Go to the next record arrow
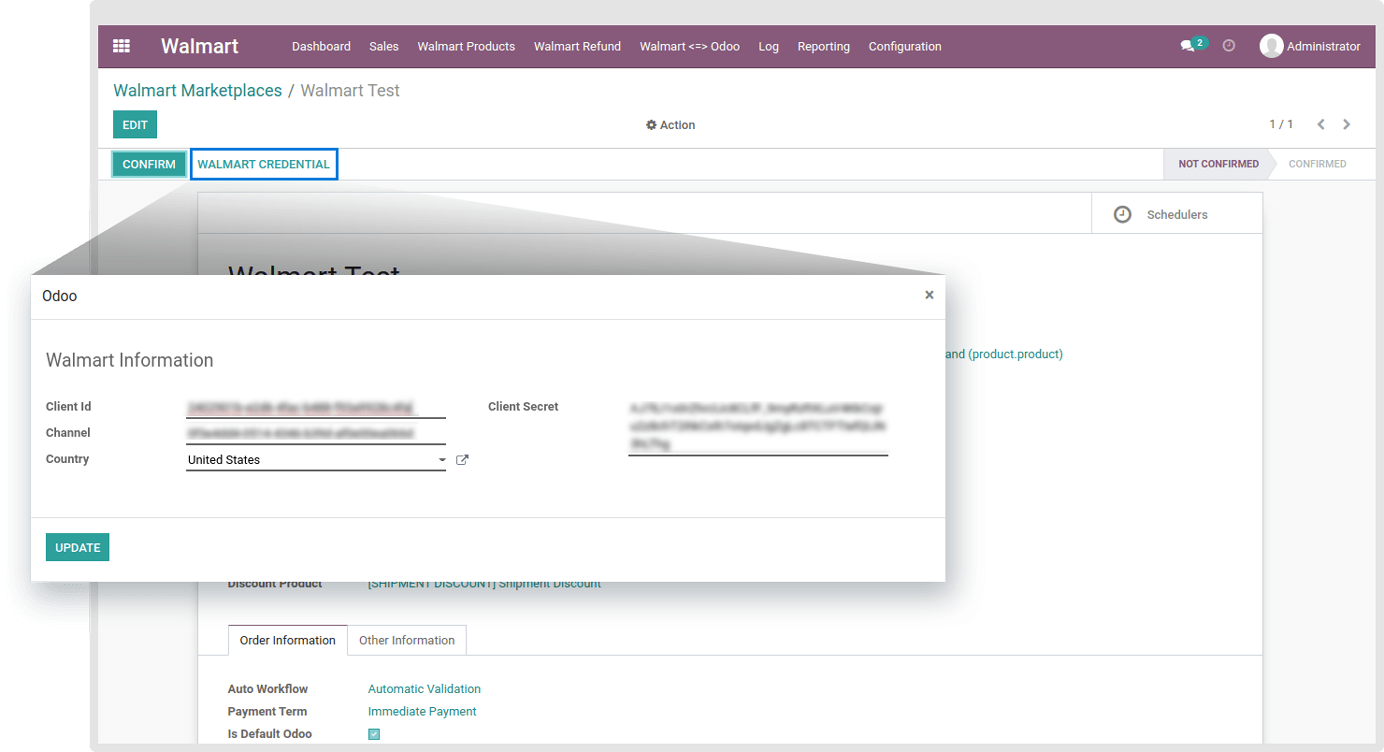Viewport: 1384px width, 752px height. pos(1347,124)
